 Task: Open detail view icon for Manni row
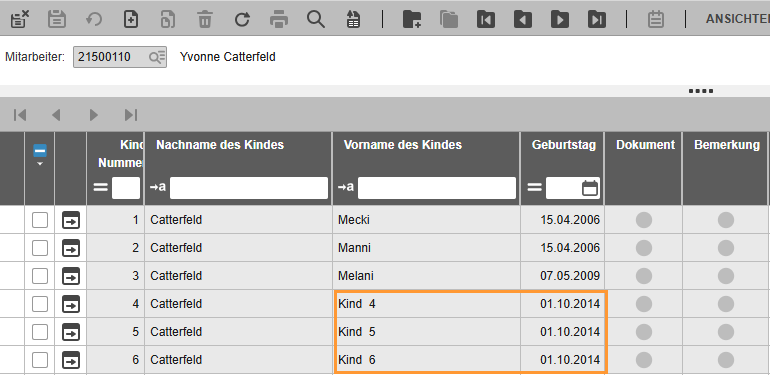tap(71, 248)
